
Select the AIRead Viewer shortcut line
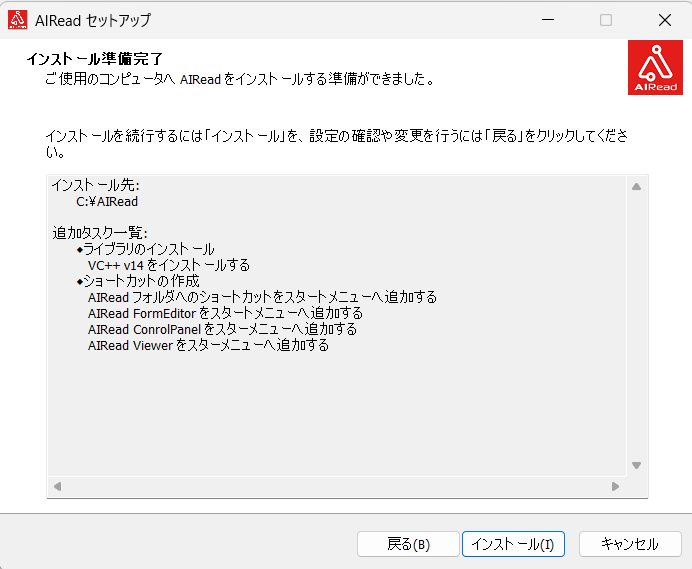(x=208, y=345)
